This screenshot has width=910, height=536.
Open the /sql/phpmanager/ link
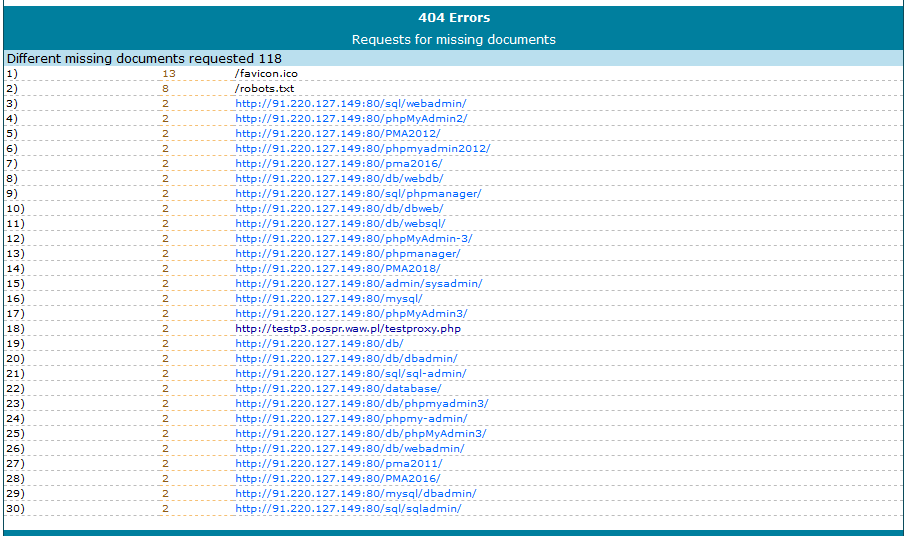click(358, 194)
